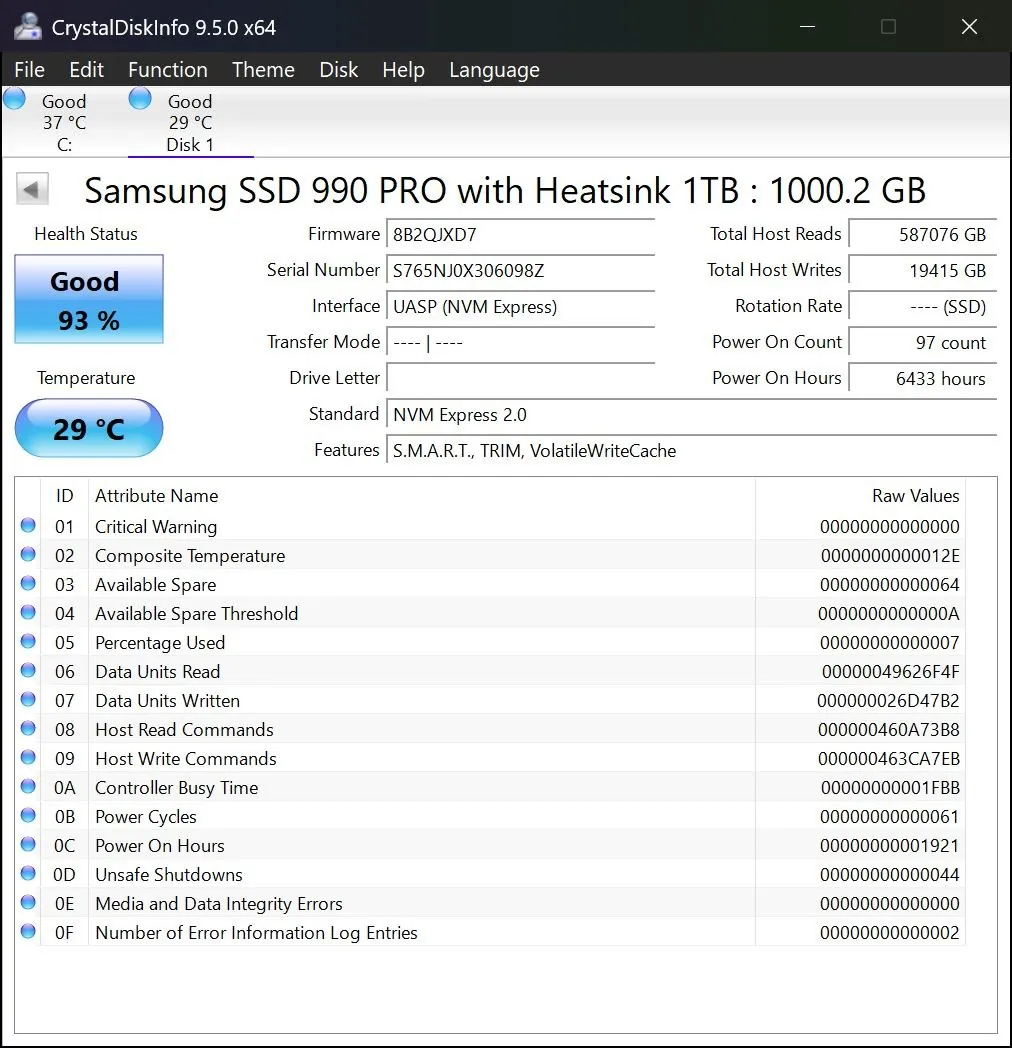
Task: Click raw value 00000049626F4F
Action: 890,672
